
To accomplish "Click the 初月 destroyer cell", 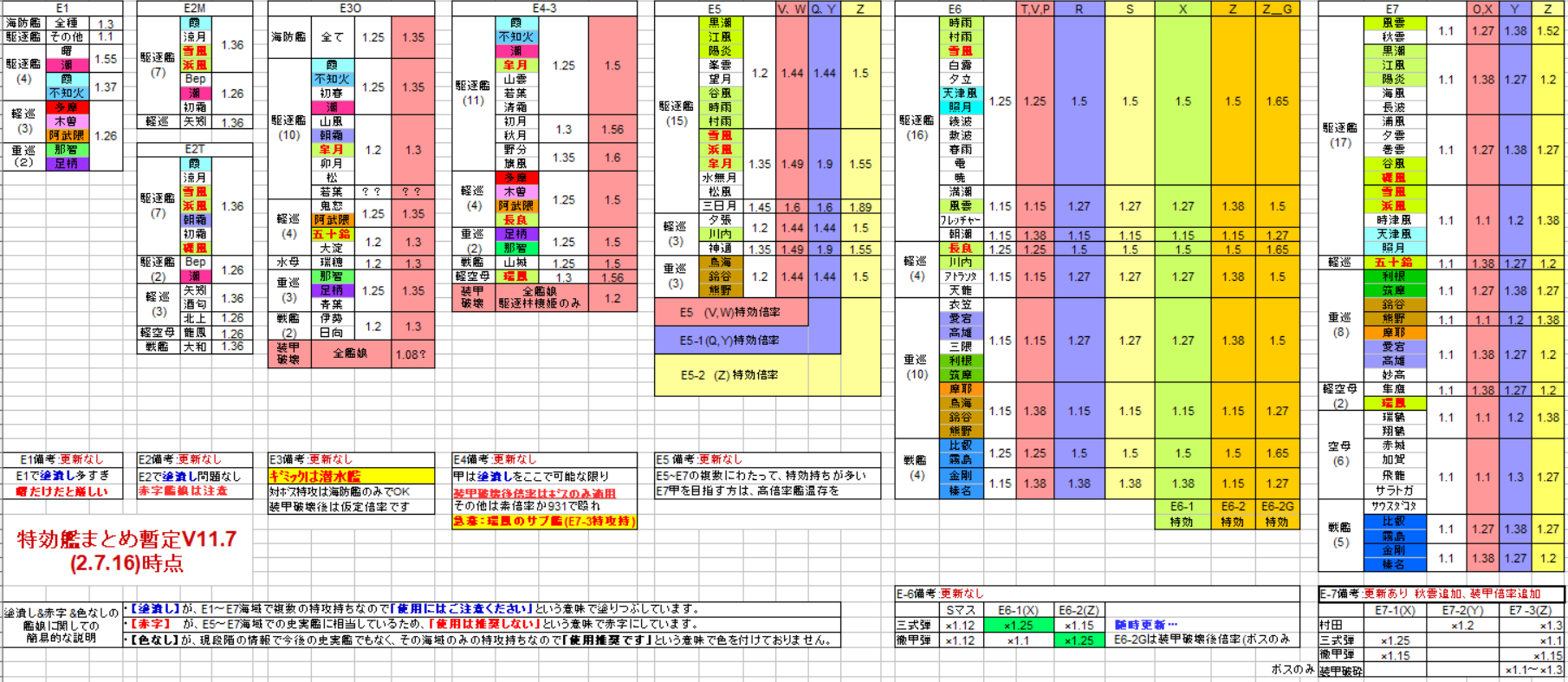I will pos(515,121).
